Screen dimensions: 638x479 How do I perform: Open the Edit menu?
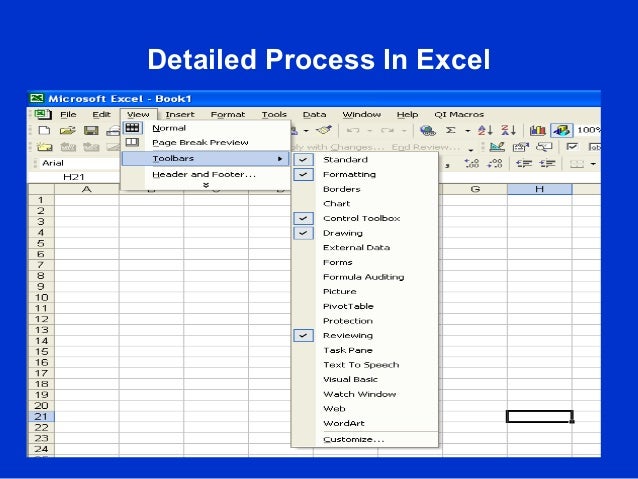101,114
